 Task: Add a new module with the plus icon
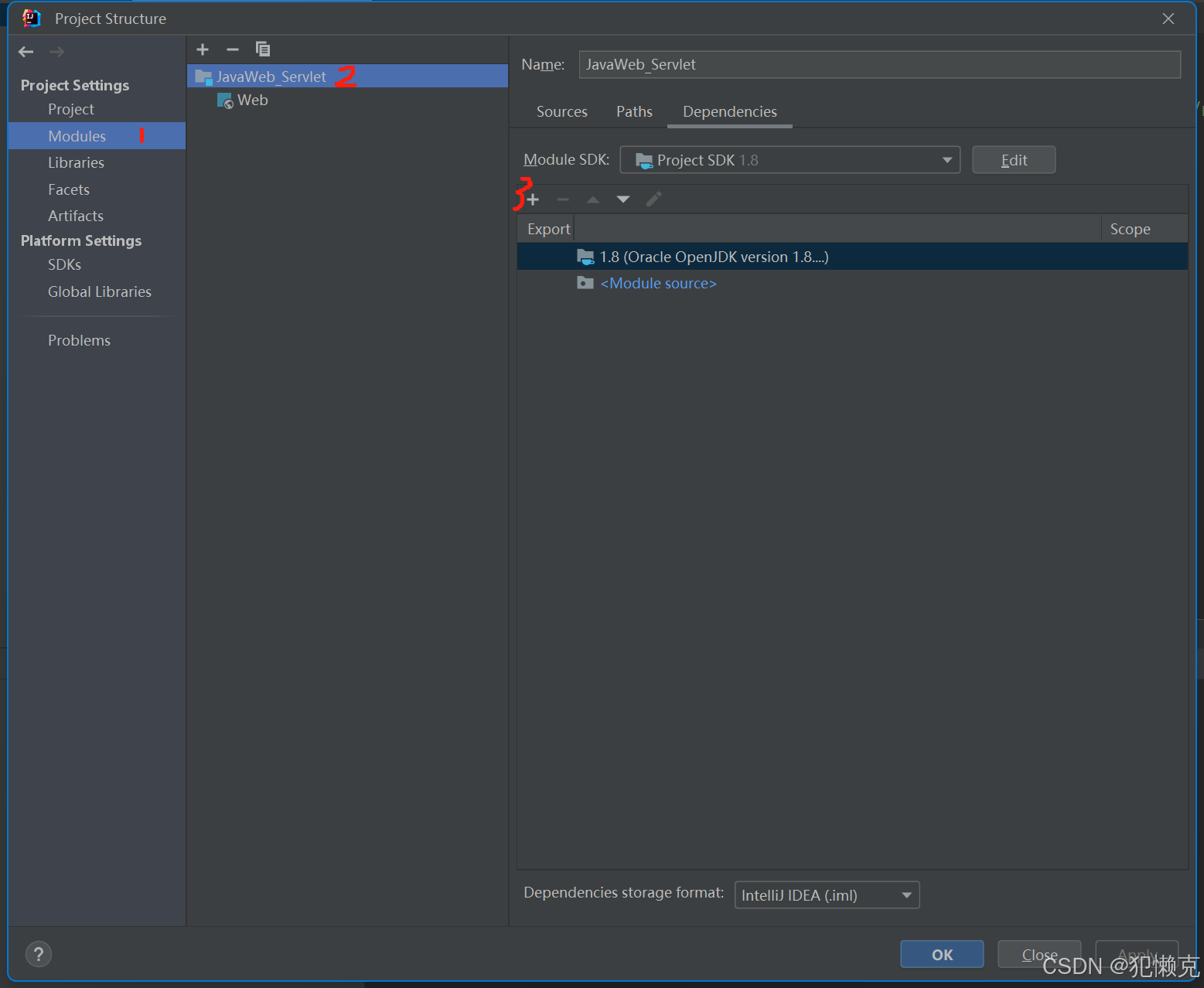[x=202, y=49]
